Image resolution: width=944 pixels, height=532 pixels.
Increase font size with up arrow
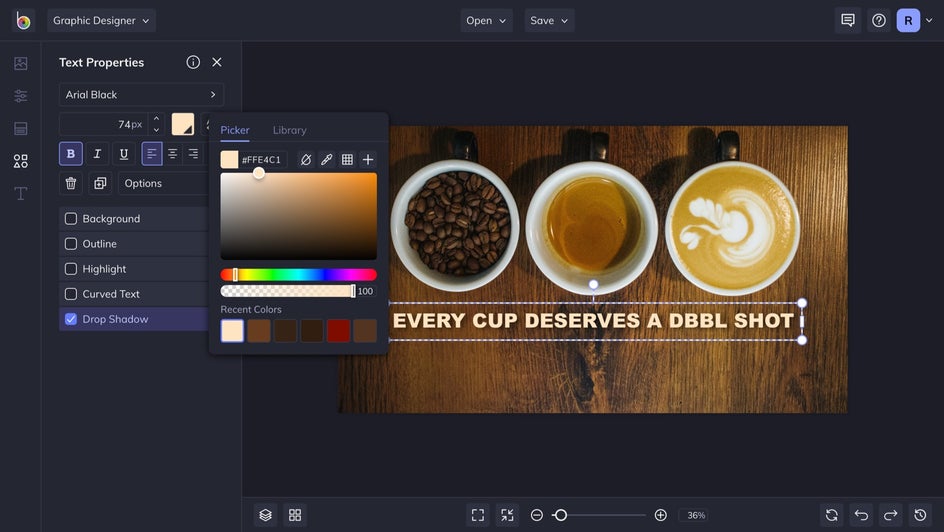coord(157,119)
